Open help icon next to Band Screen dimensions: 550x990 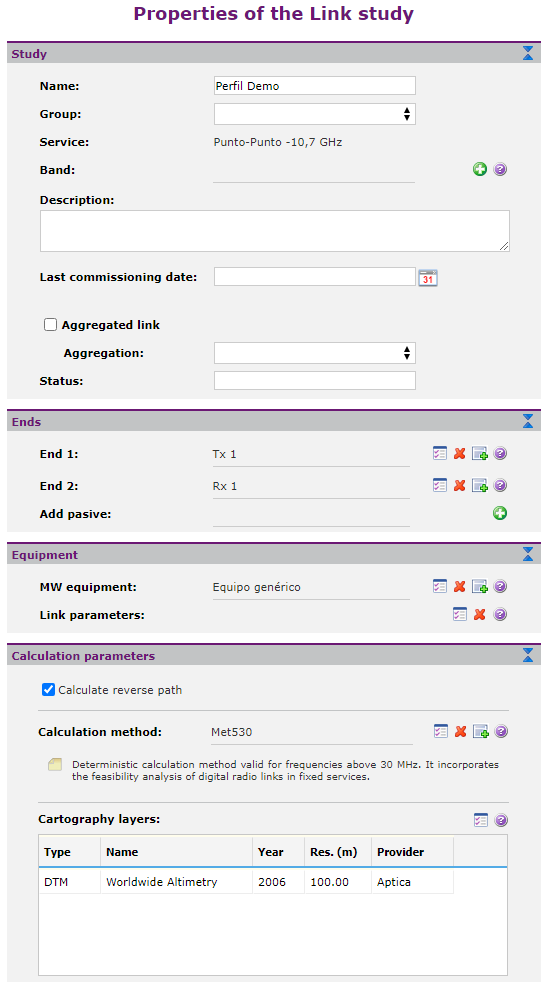(x=500, y=169)
